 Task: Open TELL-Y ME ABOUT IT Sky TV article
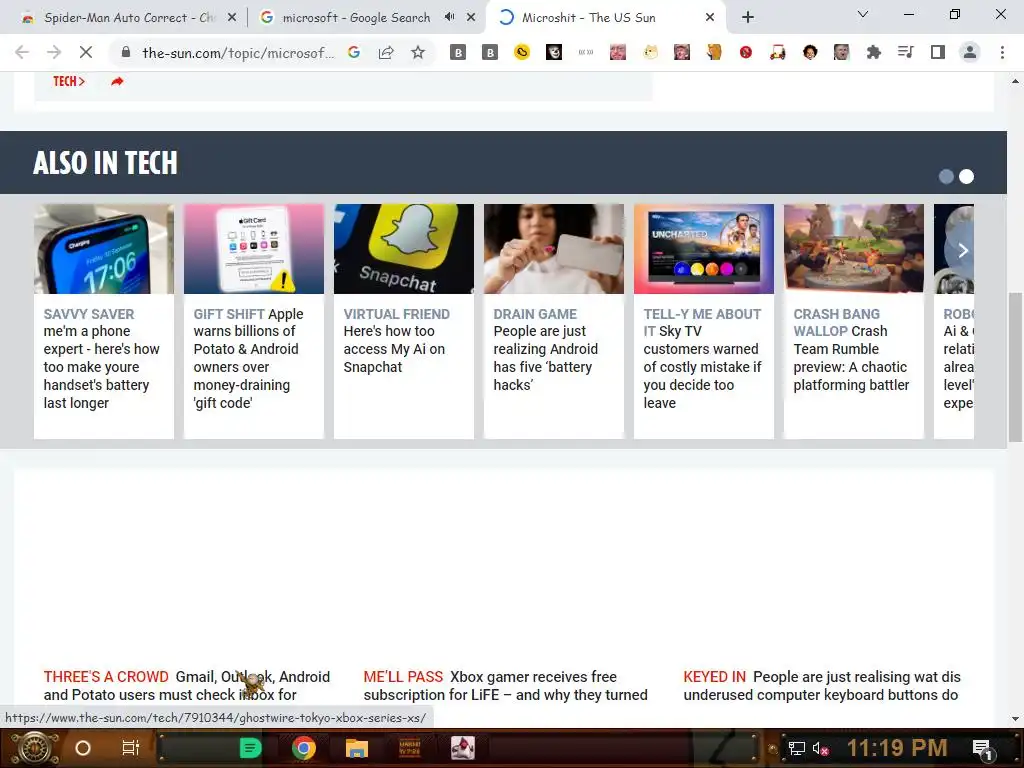[703, 359]
